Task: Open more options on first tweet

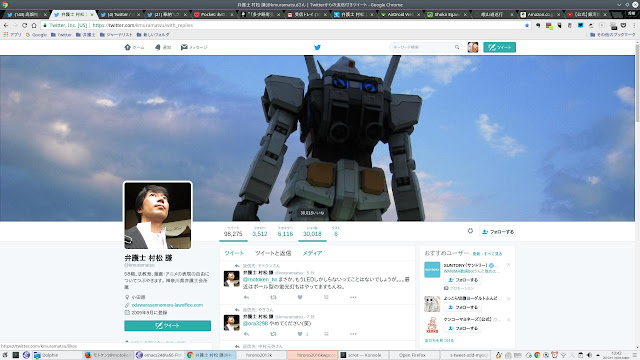Action: pos(353,297)
